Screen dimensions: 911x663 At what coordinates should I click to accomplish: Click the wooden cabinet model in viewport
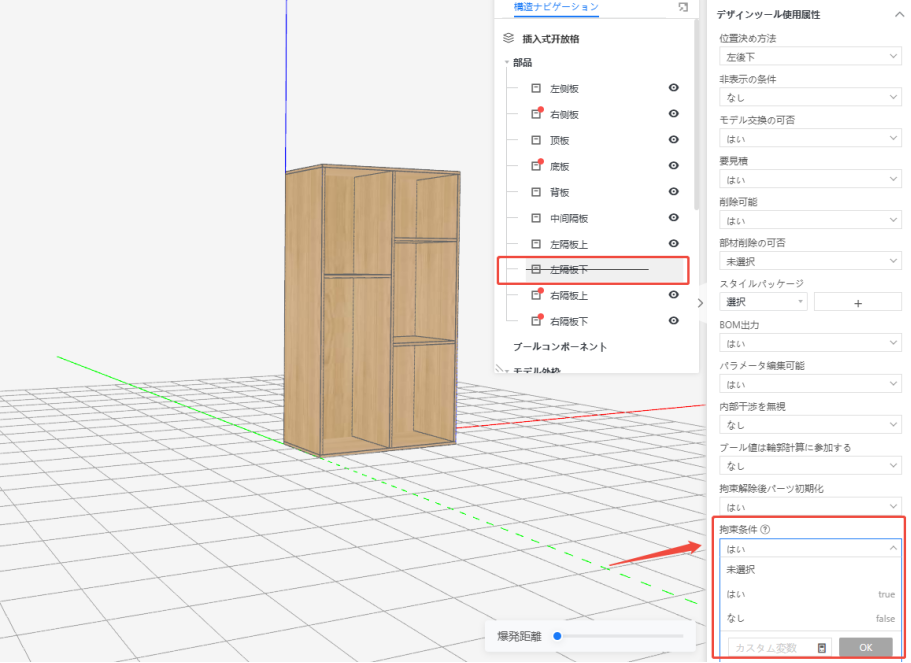pyautogui.click(x=371, y=310)
